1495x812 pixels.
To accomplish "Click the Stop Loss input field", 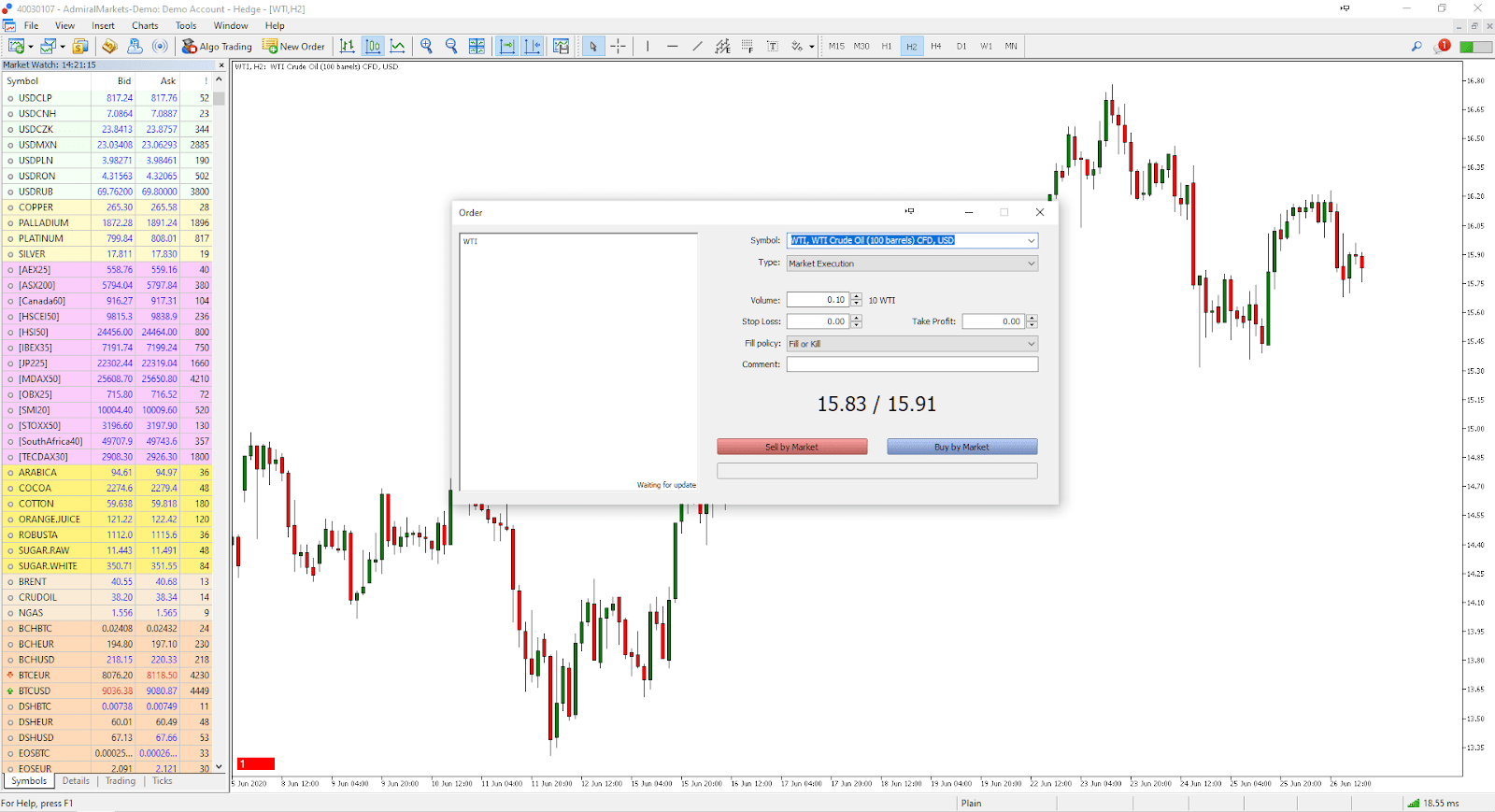I will click(818, 321).
